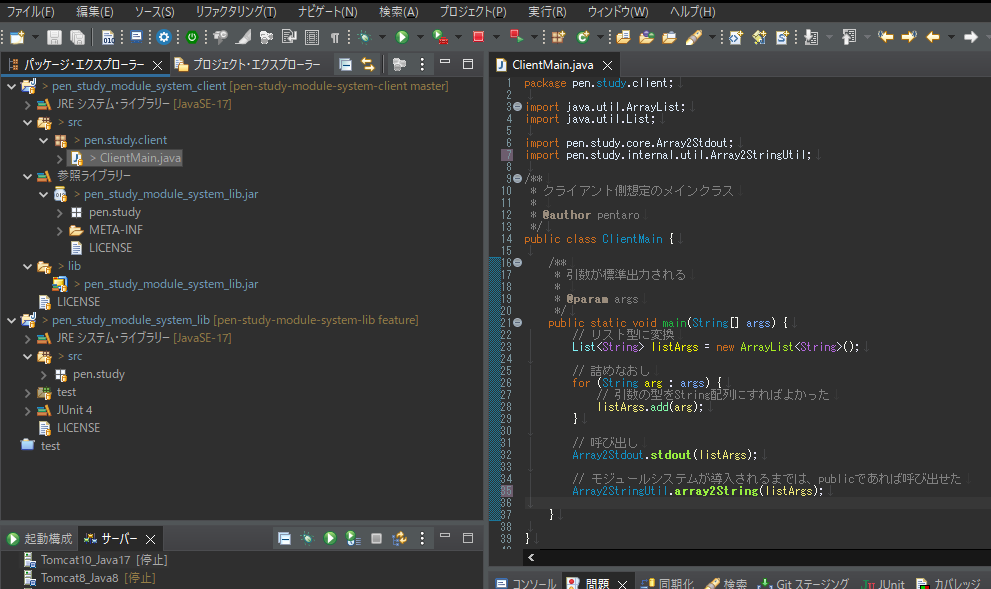Image resolution: width=991 pixels, height=589 pixels.
Task: Run the program using the green Run icon
Action: click(x=403, y=37)
